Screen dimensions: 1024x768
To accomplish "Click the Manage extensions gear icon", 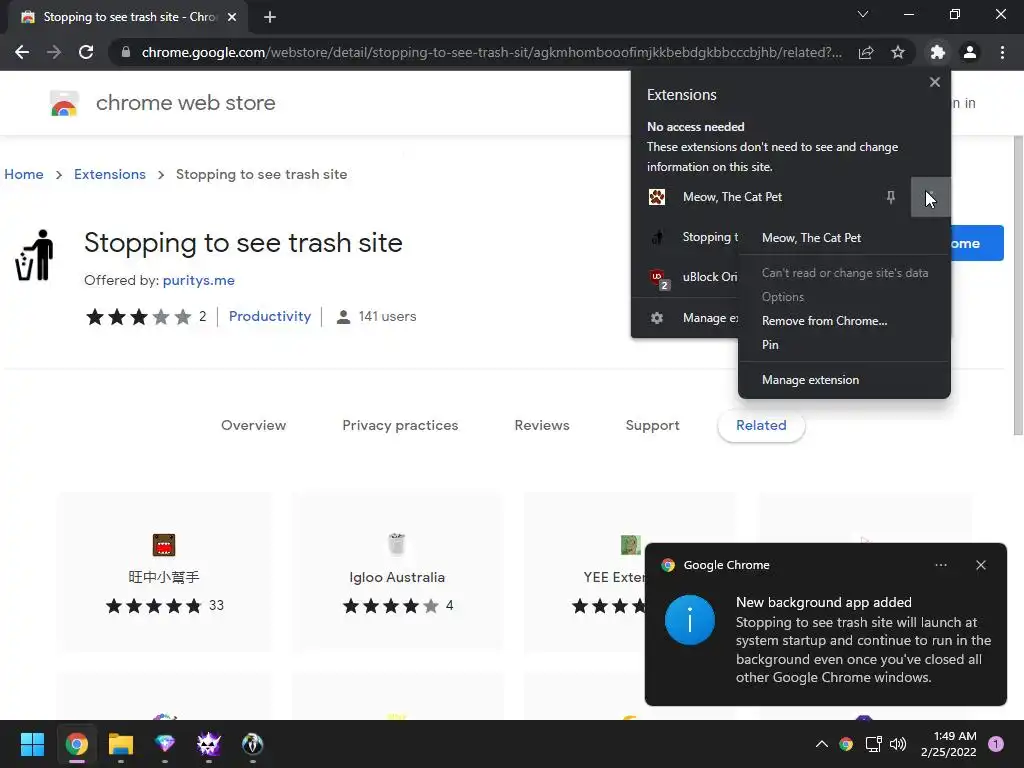I will [657, 318].
